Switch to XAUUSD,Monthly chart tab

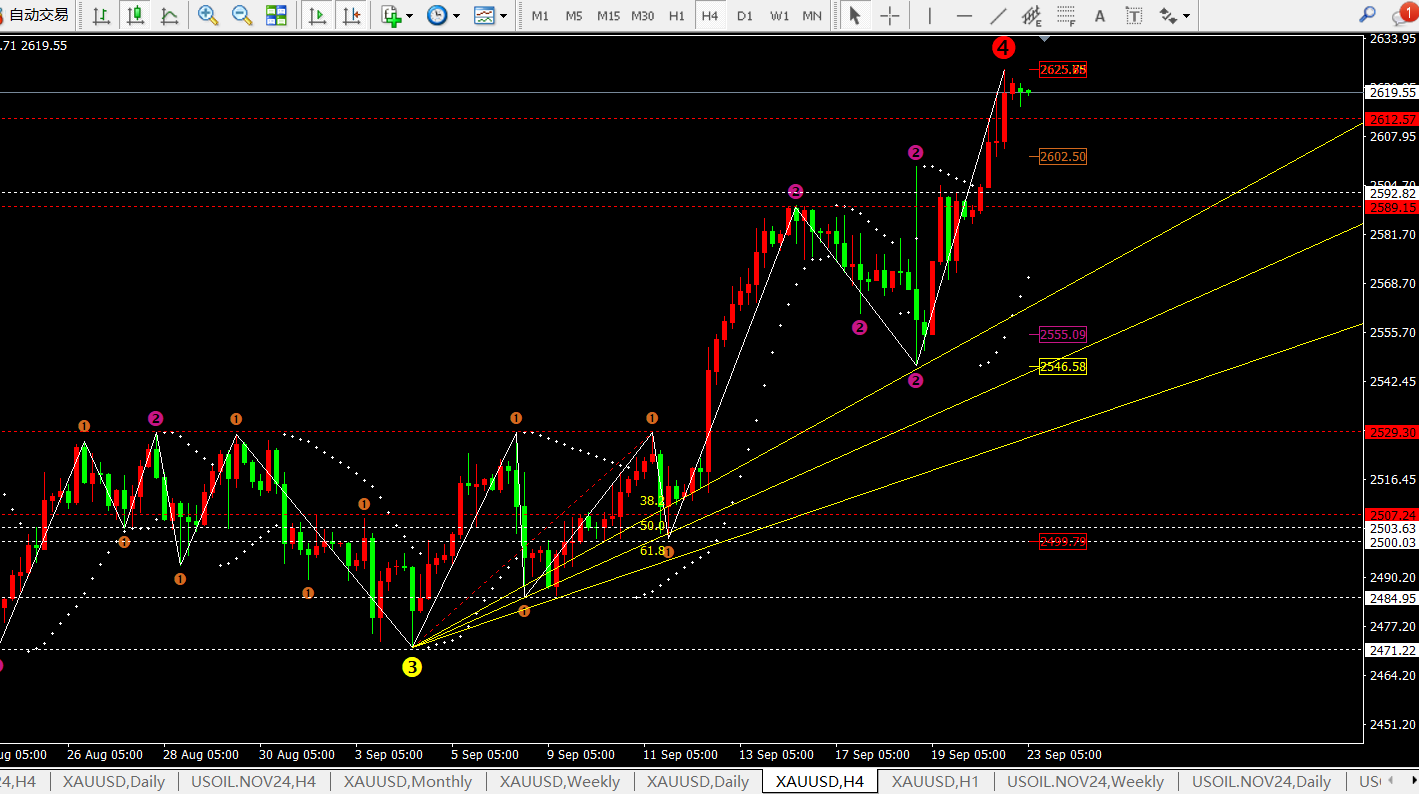point(407,782)
